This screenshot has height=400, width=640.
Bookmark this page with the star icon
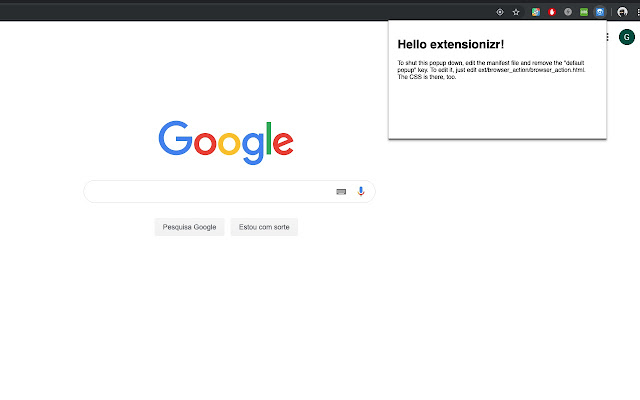tap(516, 12)
